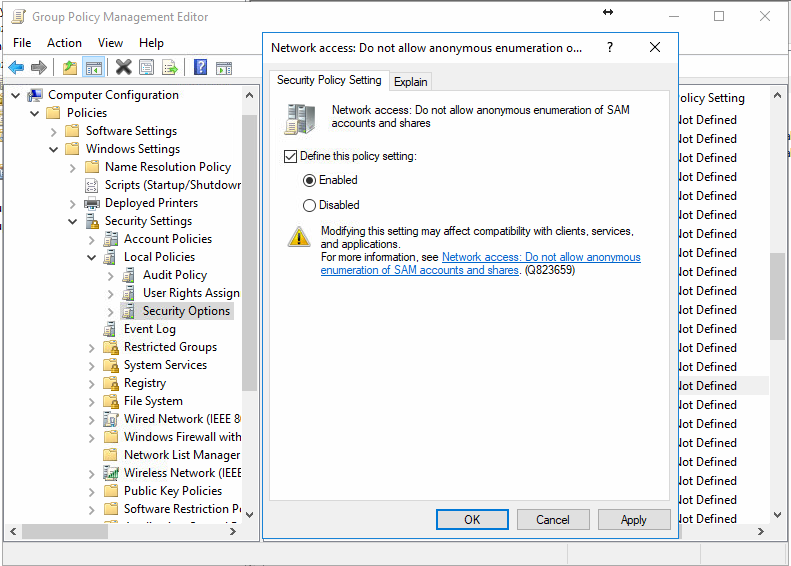Click the Up One Level folder icon
Image resolution: width=791 pixels, height=566 pixels.
point(69,67)
